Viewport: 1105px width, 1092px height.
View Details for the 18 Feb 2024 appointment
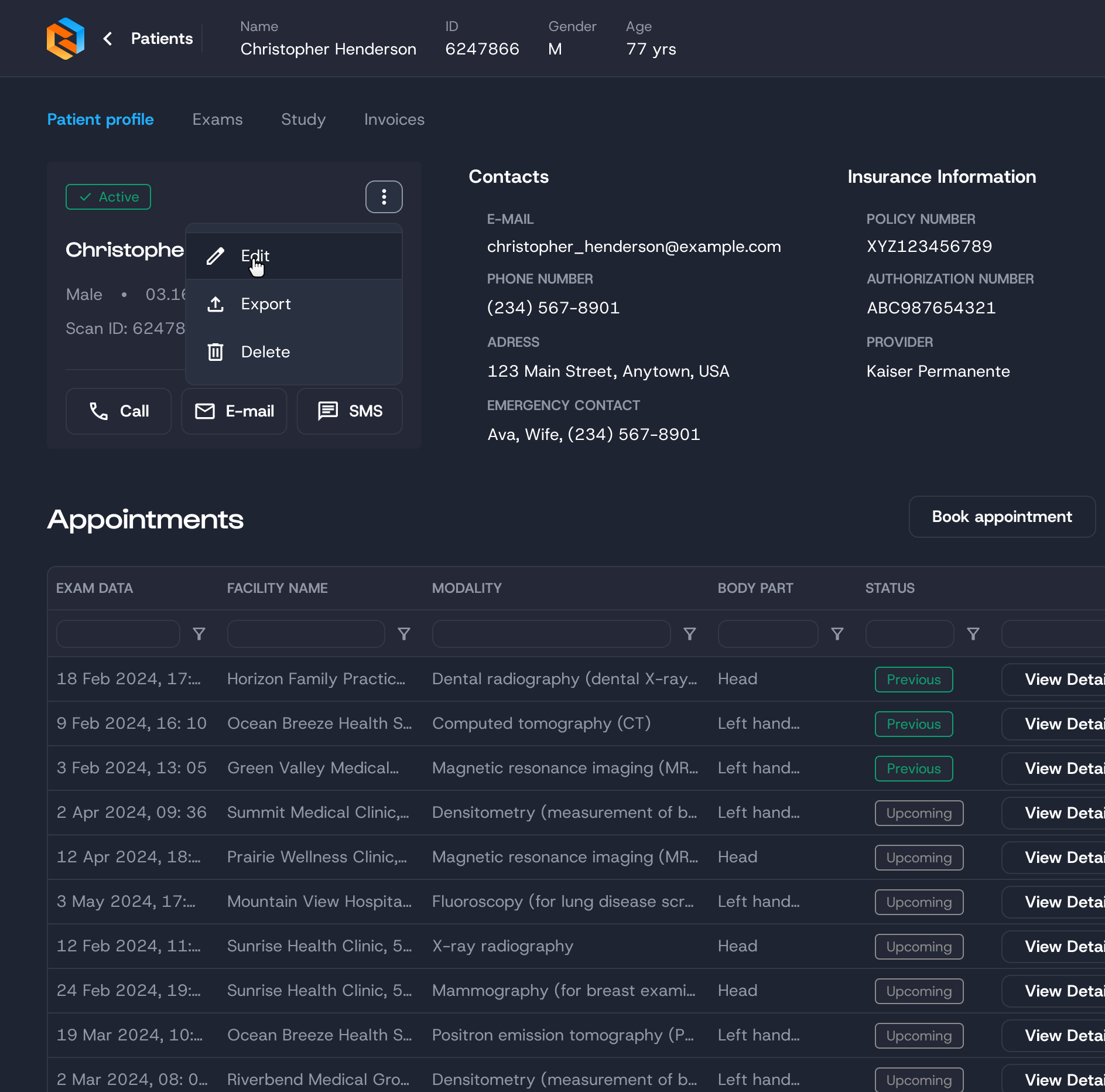(1053, 680)
